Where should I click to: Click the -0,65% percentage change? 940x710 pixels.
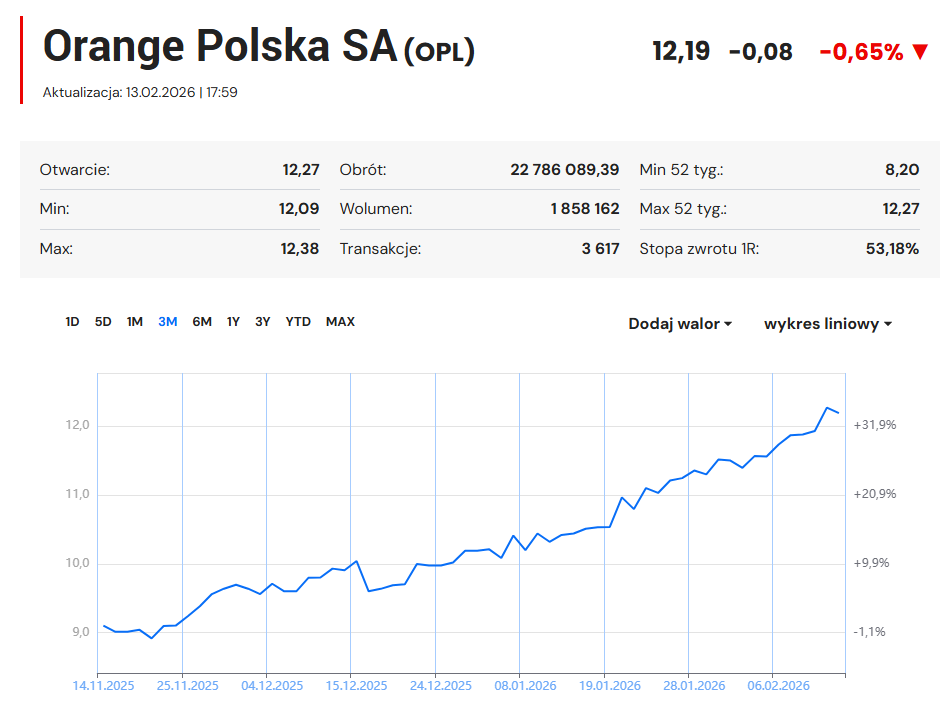[x=861, y=52]
